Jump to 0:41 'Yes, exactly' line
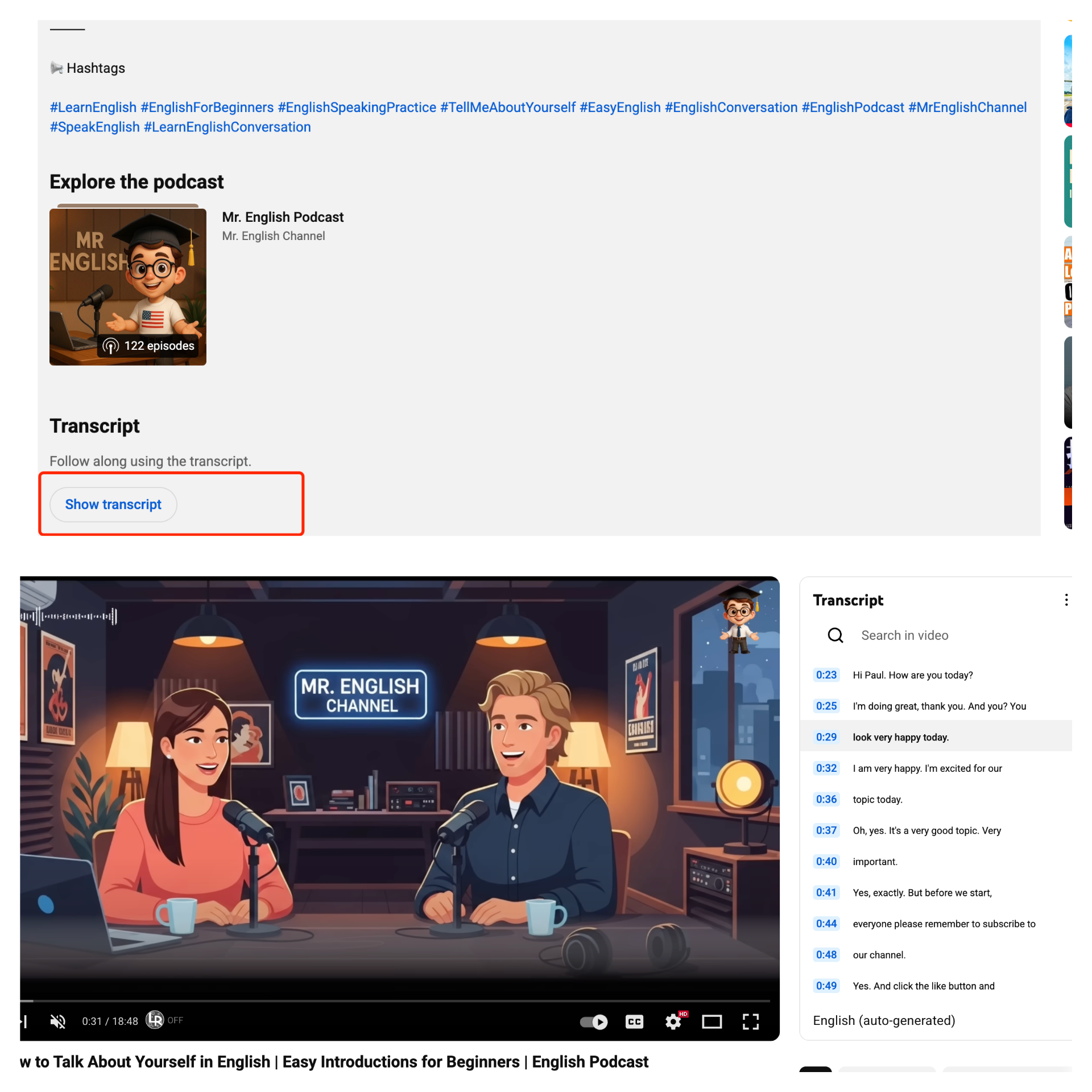This screenshot has width=1092, height=1092. tap(936, 893)
